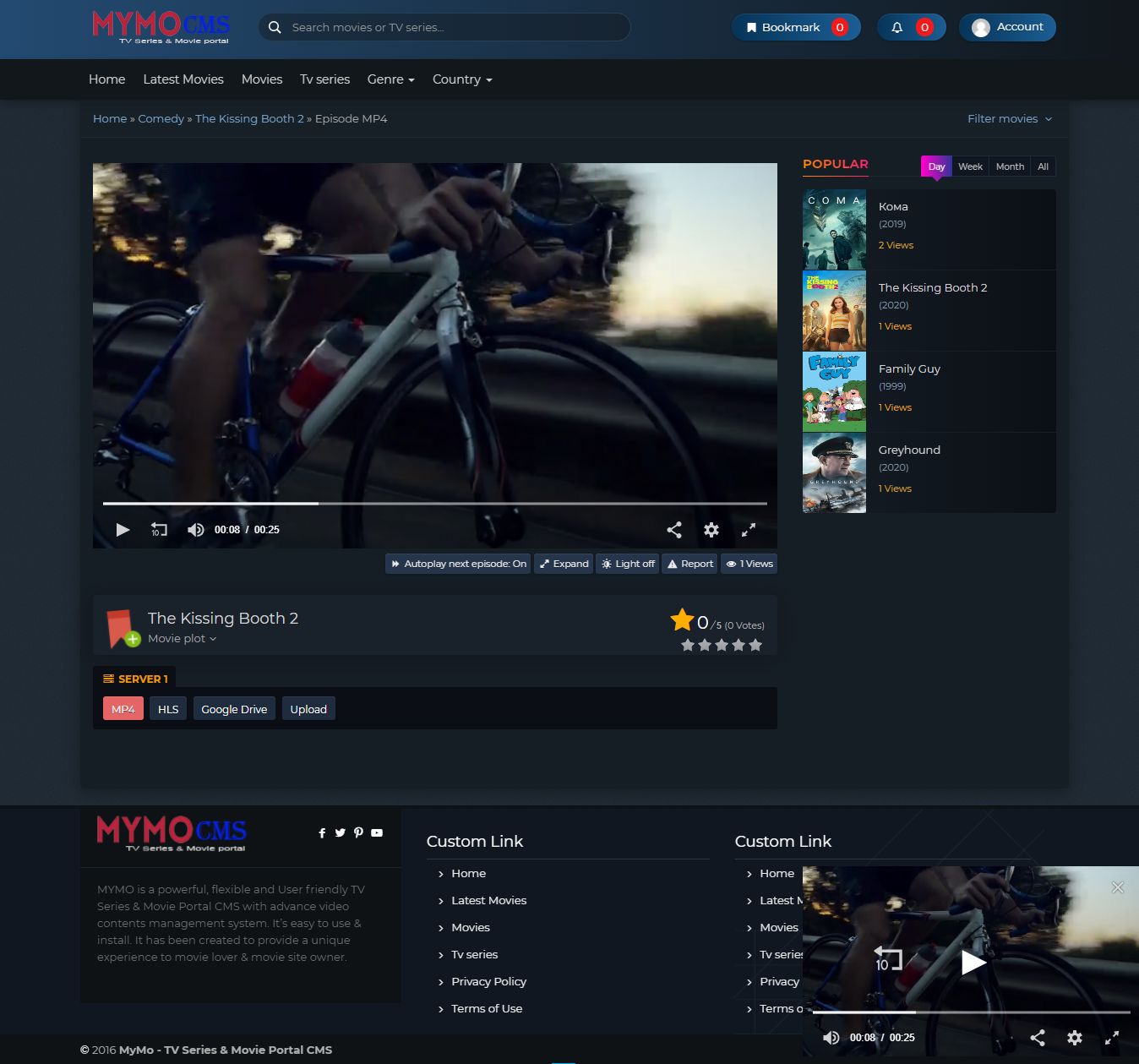The width and height of the screenshot is (1139, 1064).
Task: Click the 1 Views eye badge
Action: click(749, 564)
